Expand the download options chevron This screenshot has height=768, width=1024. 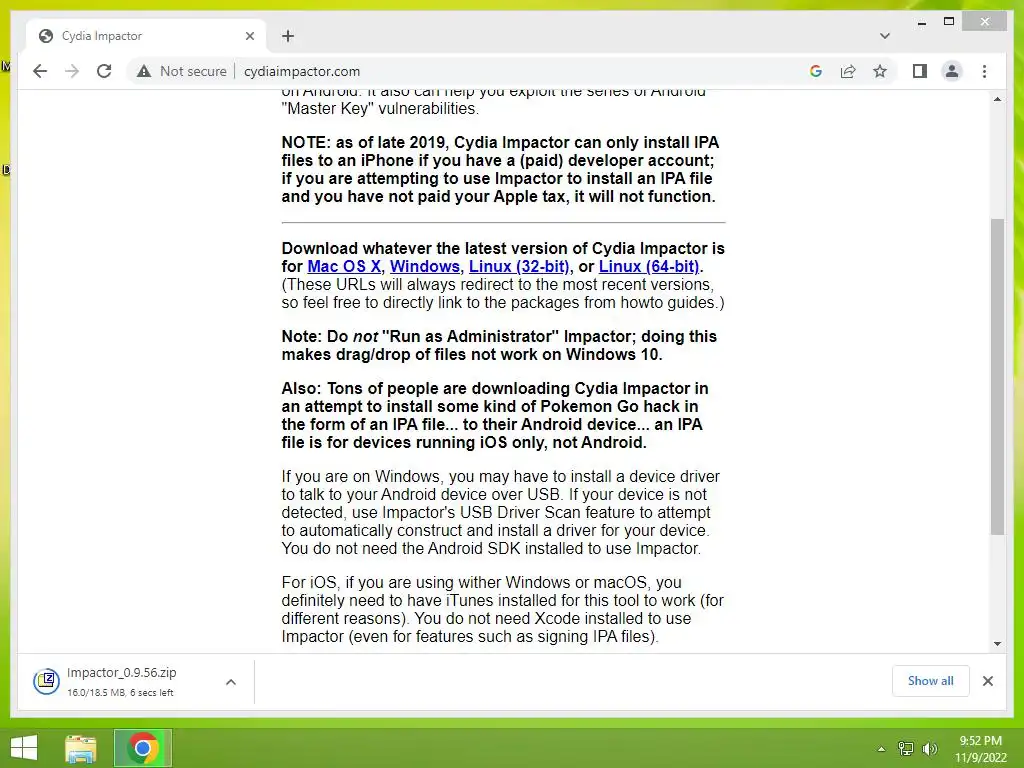click(x=231, y=682)
